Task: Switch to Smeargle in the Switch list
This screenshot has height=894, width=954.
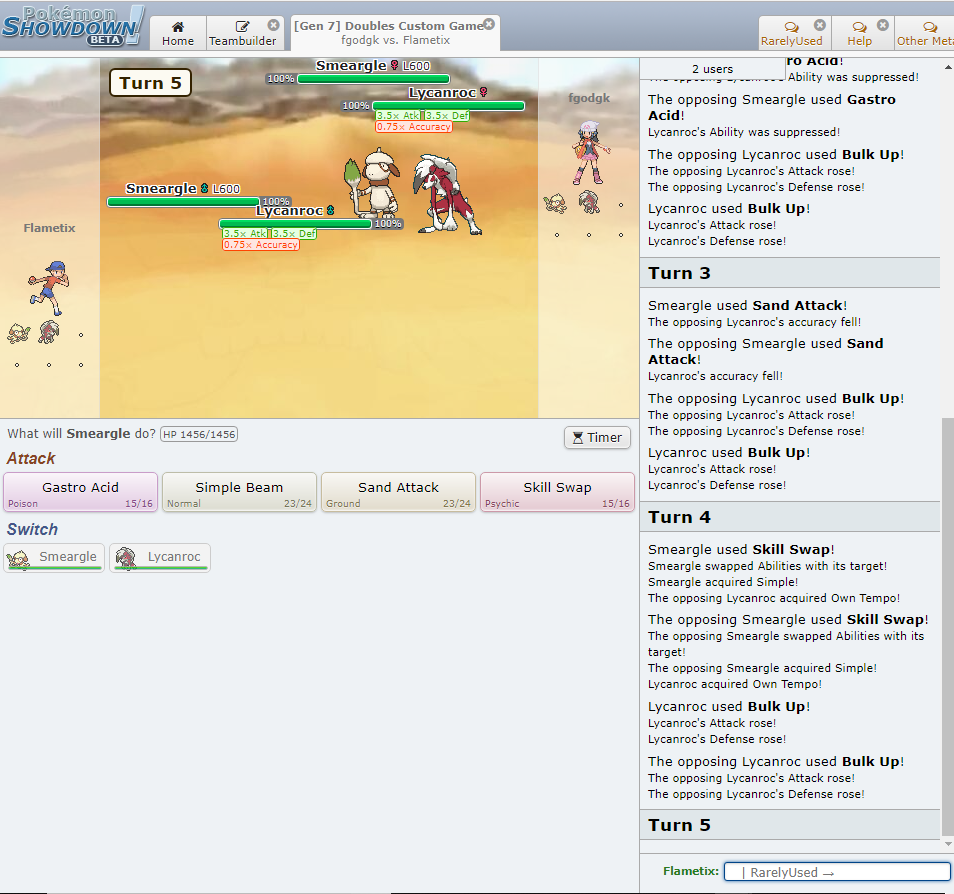Action: (54, 557)
